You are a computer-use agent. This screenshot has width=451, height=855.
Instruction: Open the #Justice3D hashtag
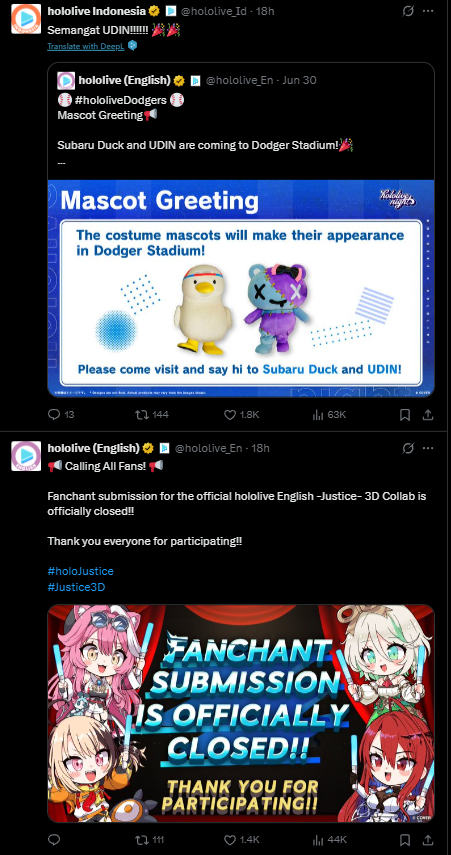[x=76, y=587]
